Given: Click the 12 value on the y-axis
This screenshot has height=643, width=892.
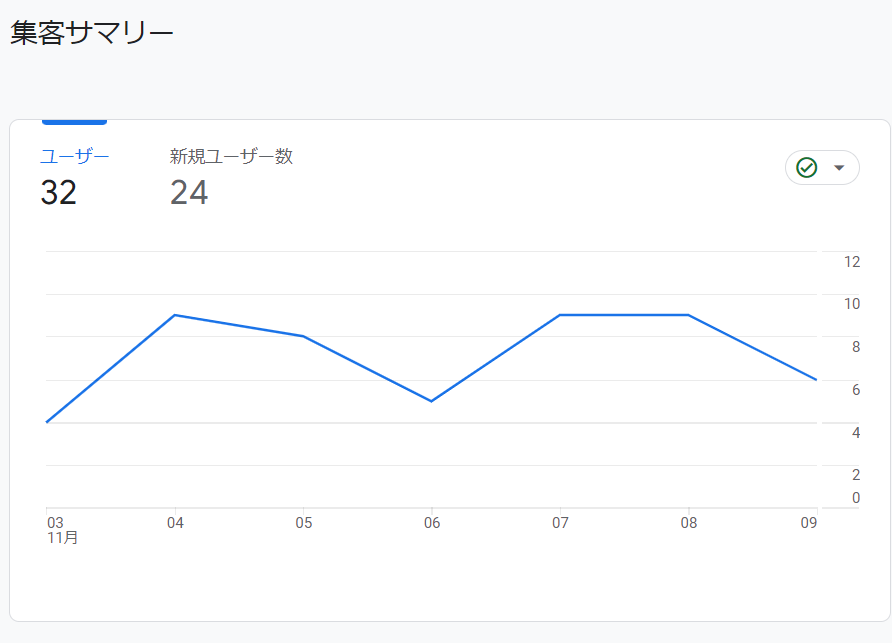Looking at the screenshot, I should coord(852,262).
